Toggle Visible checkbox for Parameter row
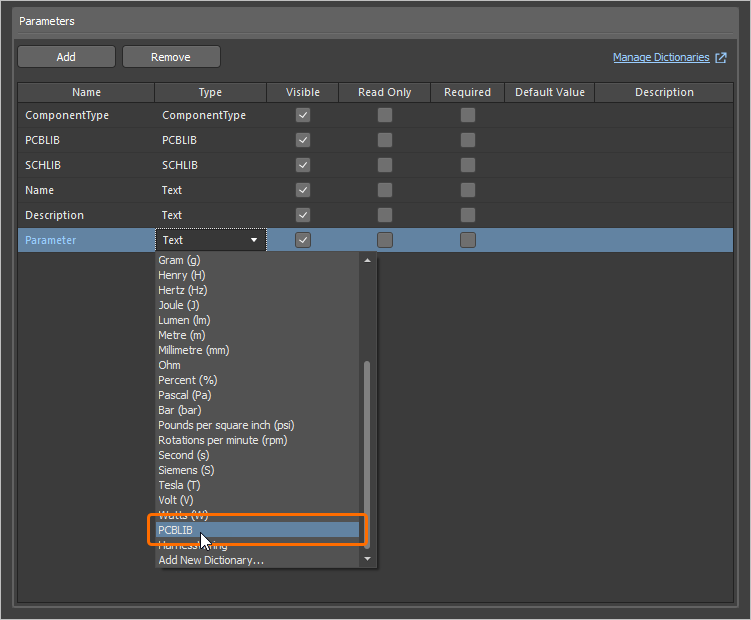This screenshot has height=620, width=751. pyautogui.click(x=303, y=240)
